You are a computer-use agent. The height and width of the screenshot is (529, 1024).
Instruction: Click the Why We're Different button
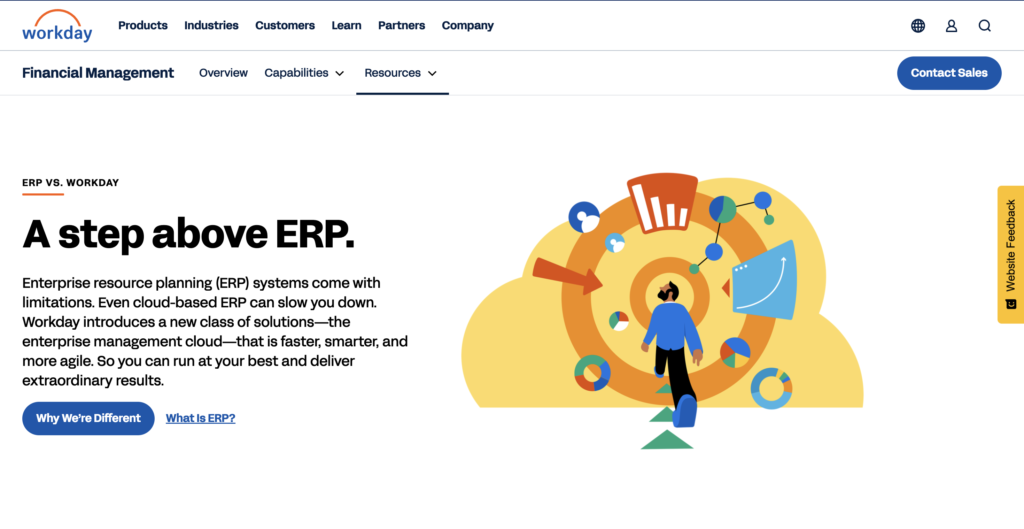coord(88,418)
